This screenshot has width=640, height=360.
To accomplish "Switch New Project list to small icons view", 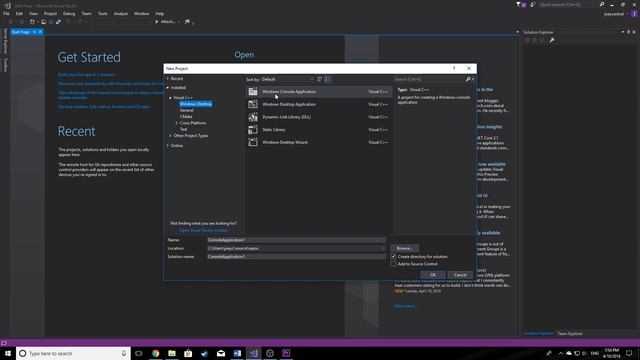I will tap(320, 79).
